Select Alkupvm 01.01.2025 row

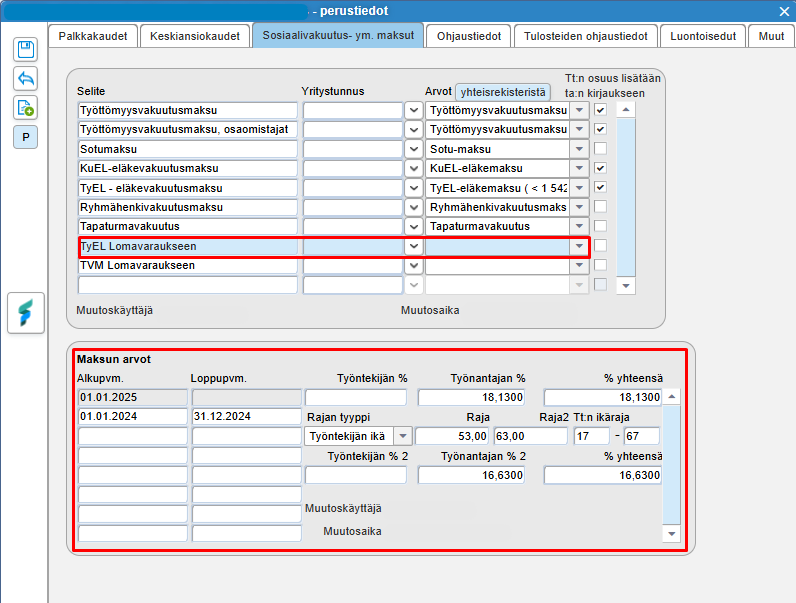coord(132,397)
